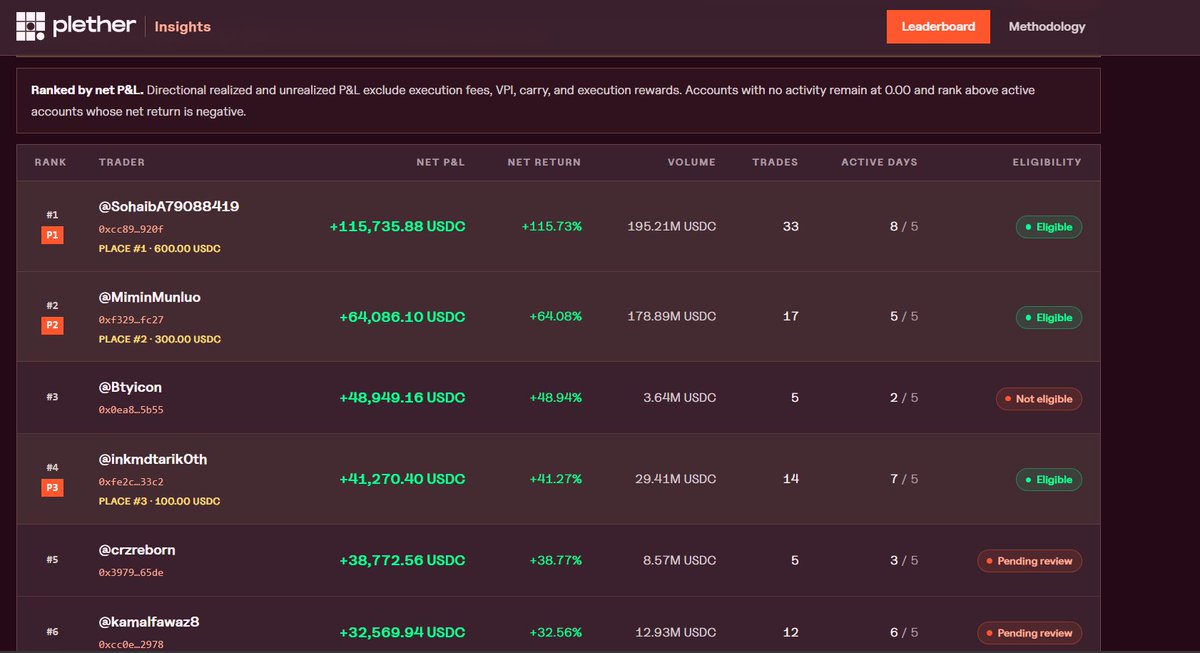Screen dimensions: 1200x653
Task: Click the NET P&L column header
Action: point(441,162)
